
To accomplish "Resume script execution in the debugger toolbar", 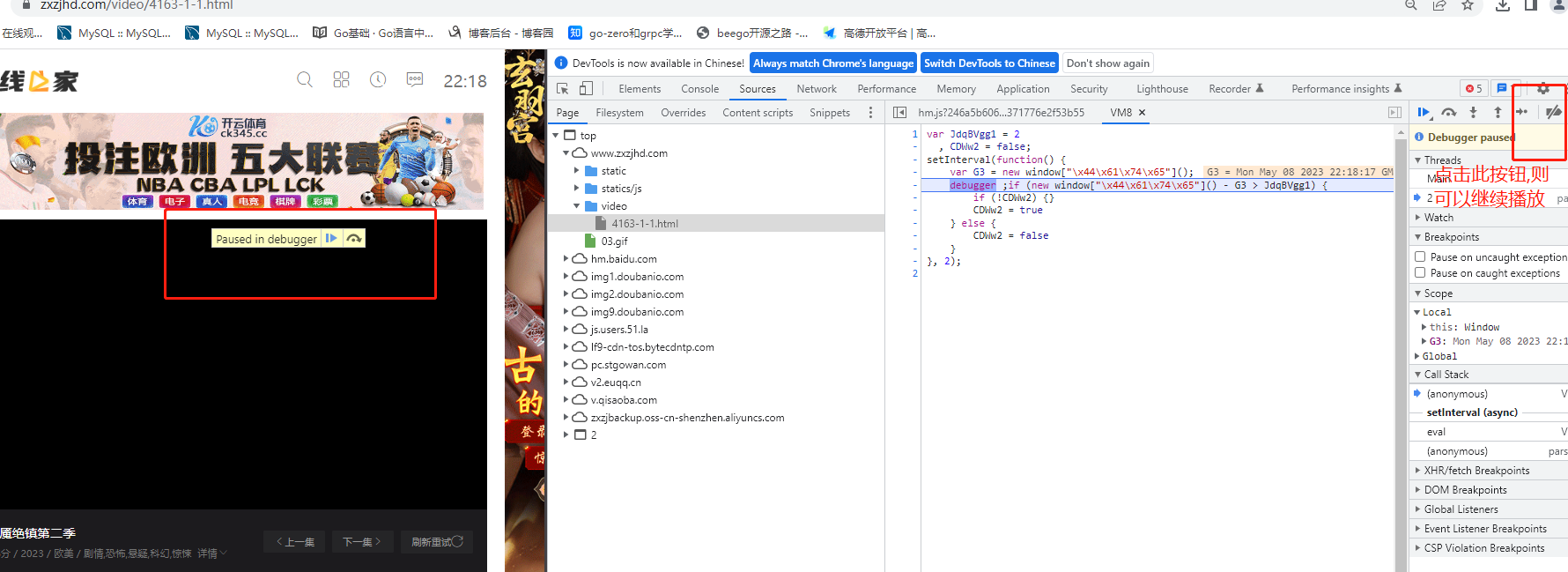I will (x=1424, y=112).
